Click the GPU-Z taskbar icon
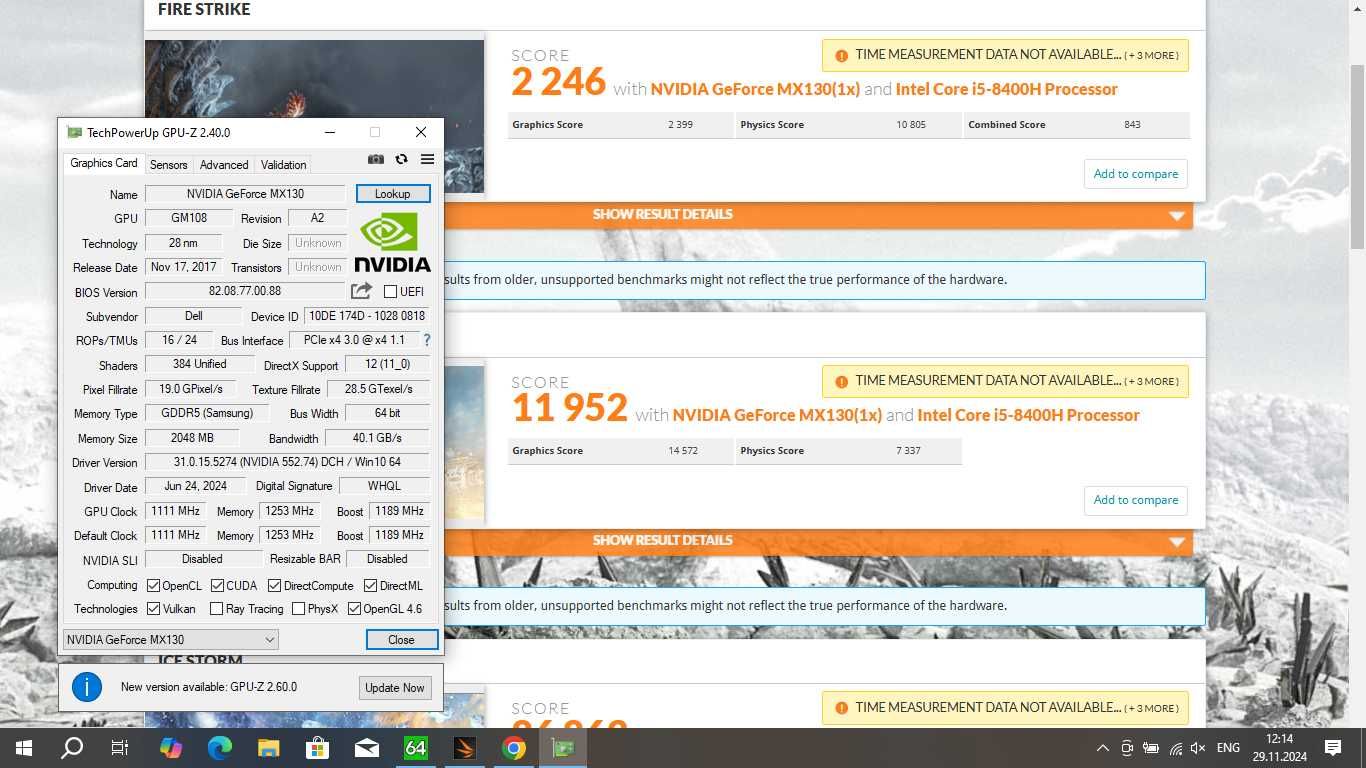The height and width of the screenshot is (768, 1366). (x=562, y=747)
